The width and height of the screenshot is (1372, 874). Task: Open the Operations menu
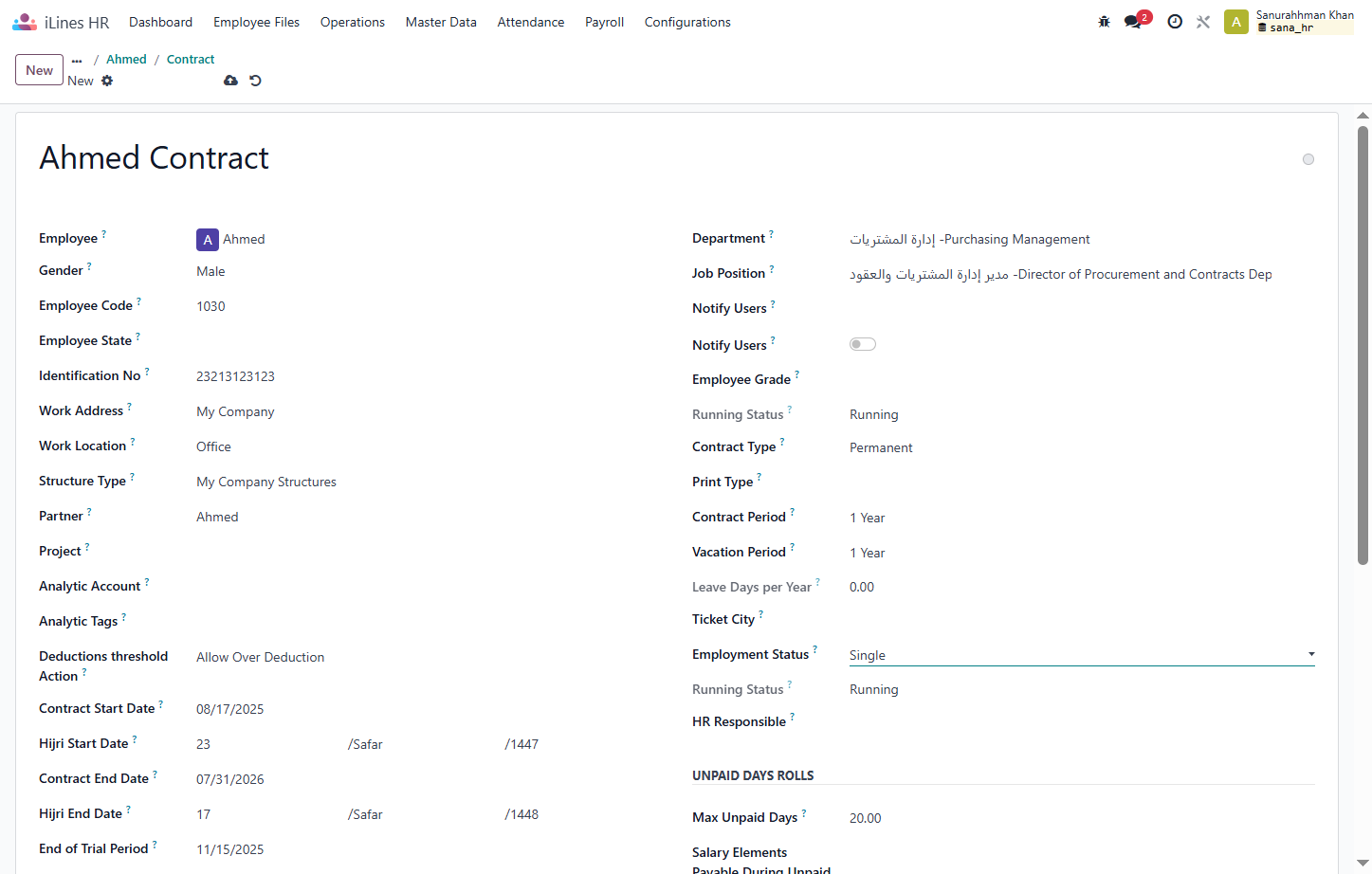coord(353,22)
